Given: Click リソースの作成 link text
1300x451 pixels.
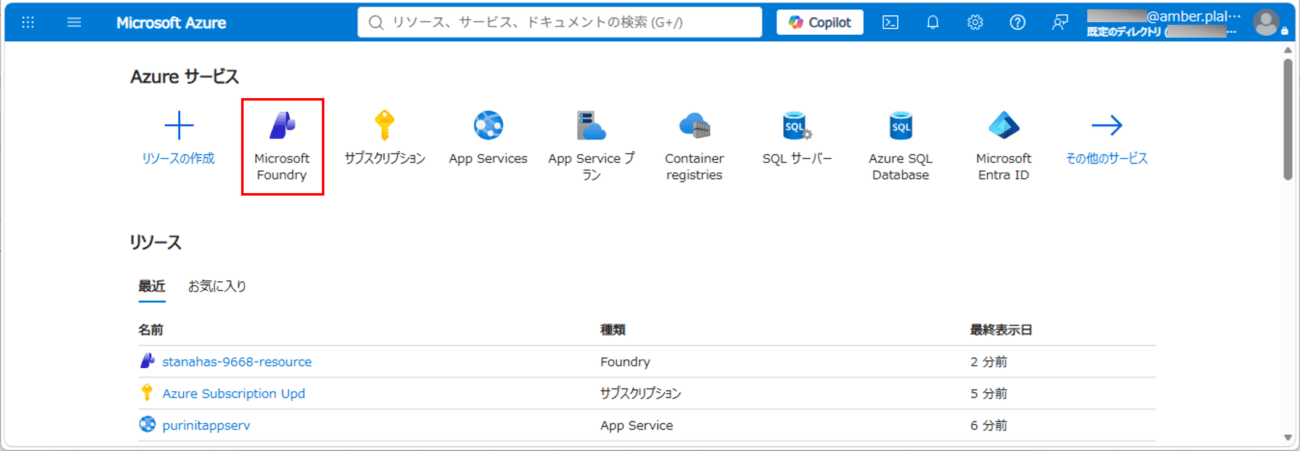Looking at the screenshot, I should pos(178,158).
